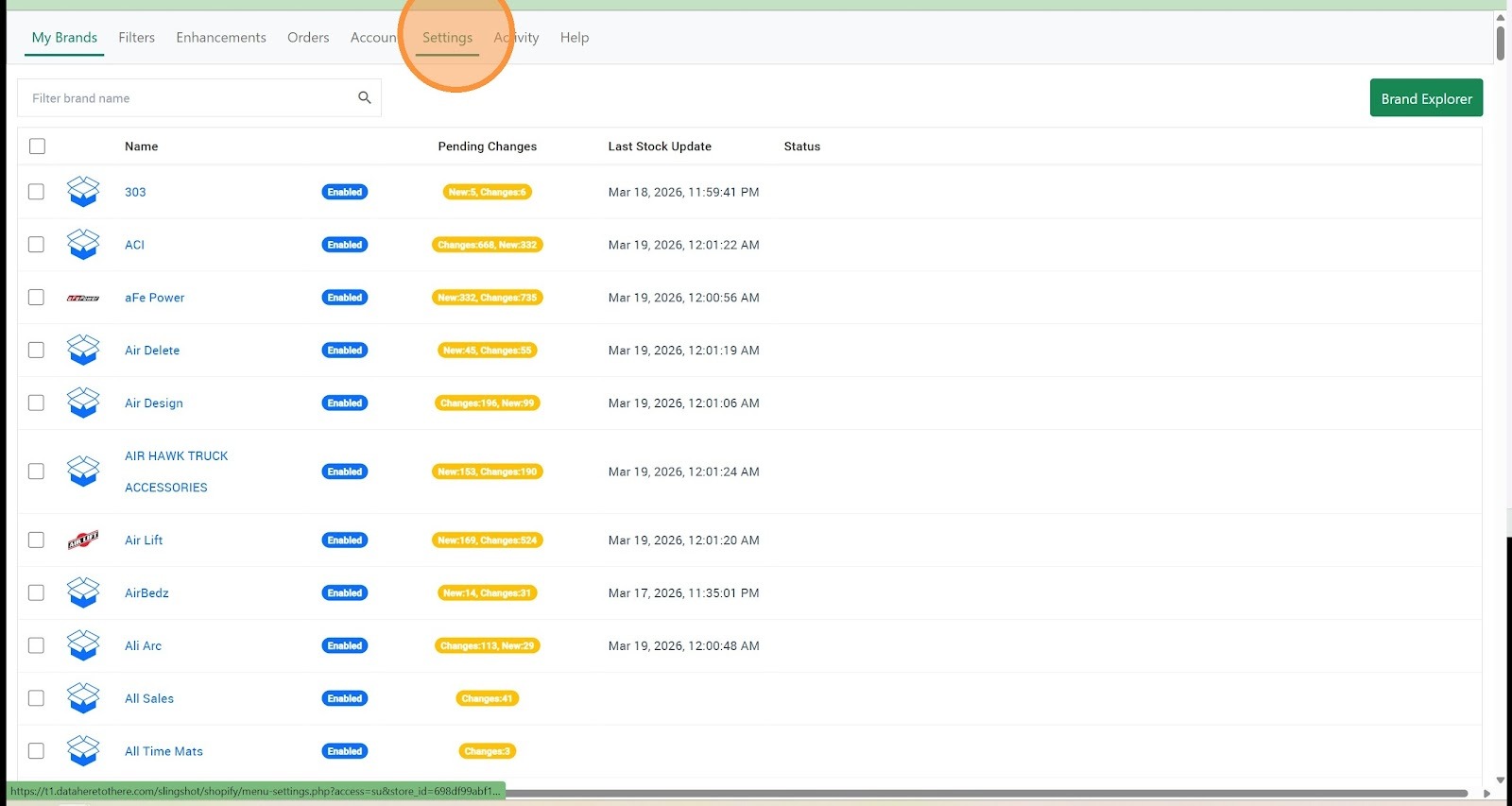
Task: Click Enabled badge for 303
Action: (x=345, y=192)
